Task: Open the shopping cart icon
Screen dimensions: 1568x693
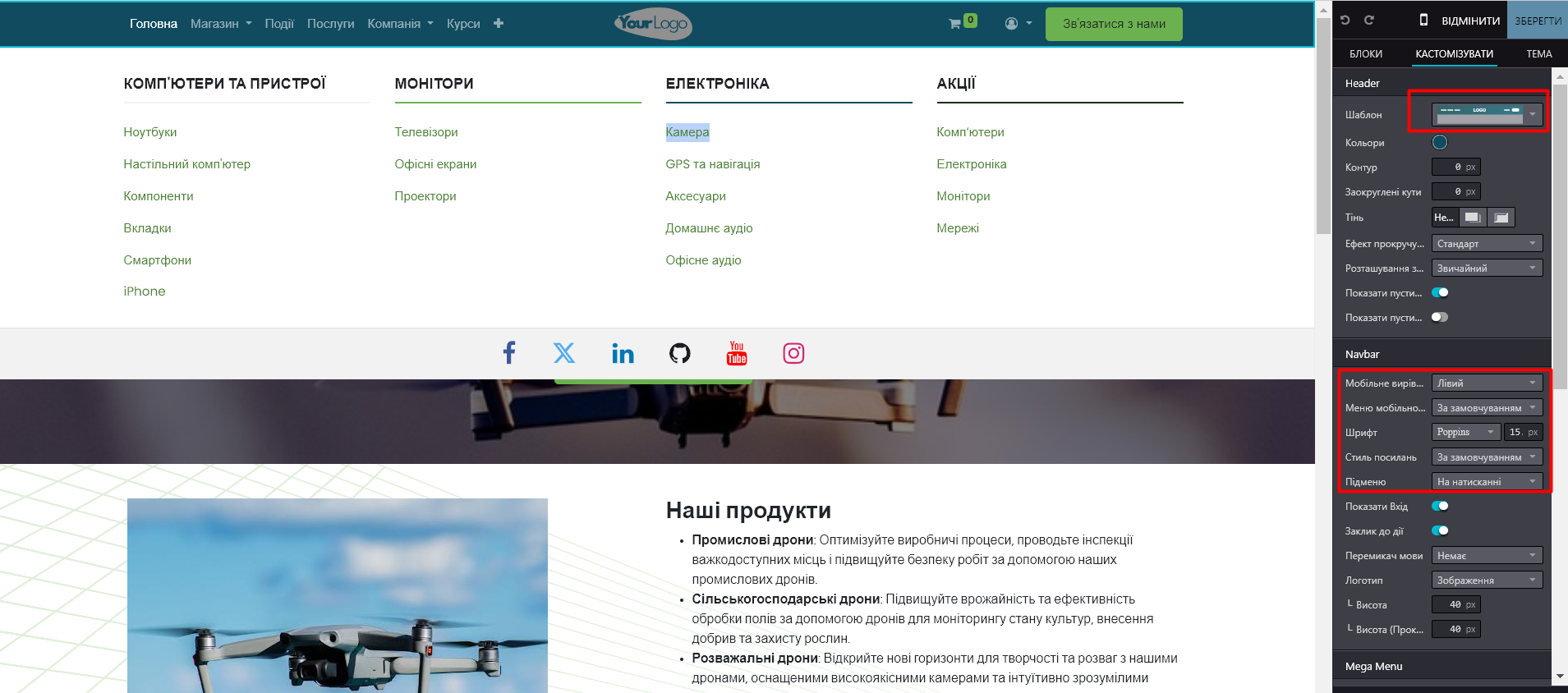Action: tap(954, 24)
